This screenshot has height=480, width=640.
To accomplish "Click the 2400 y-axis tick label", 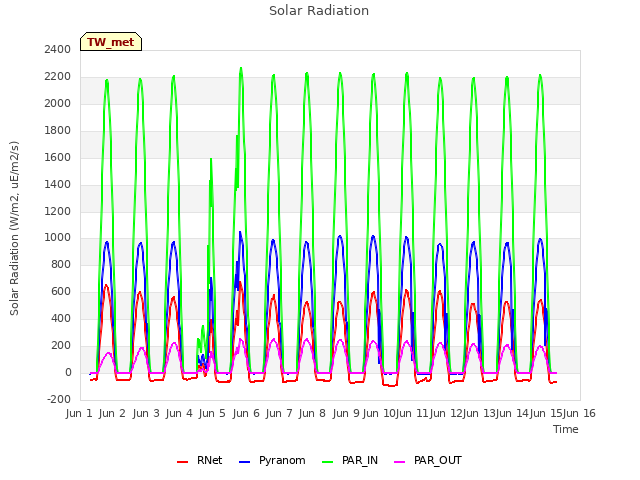I will pos(58,50).
